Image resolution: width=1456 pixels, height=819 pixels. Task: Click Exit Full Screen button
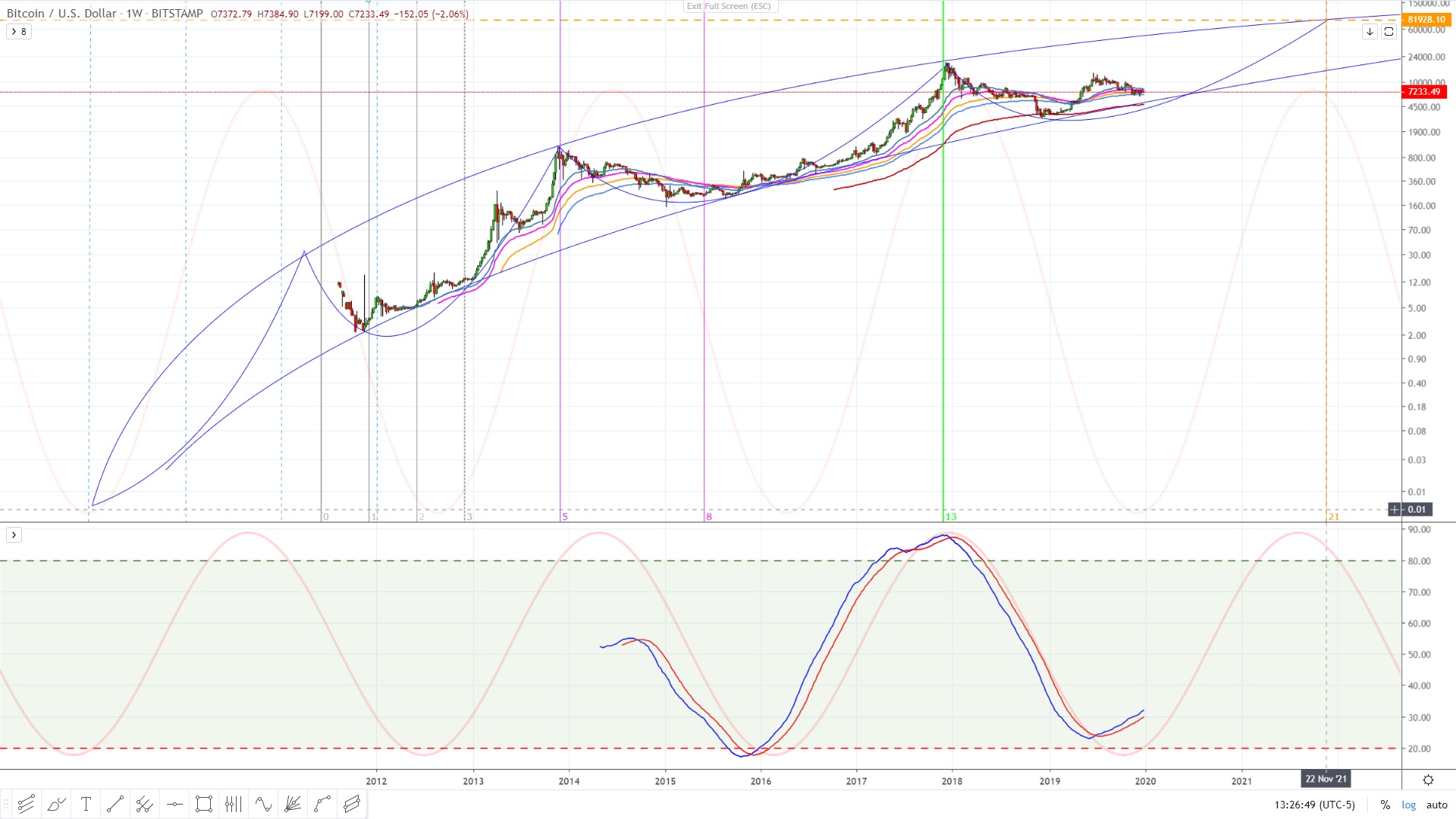(730, 6)
